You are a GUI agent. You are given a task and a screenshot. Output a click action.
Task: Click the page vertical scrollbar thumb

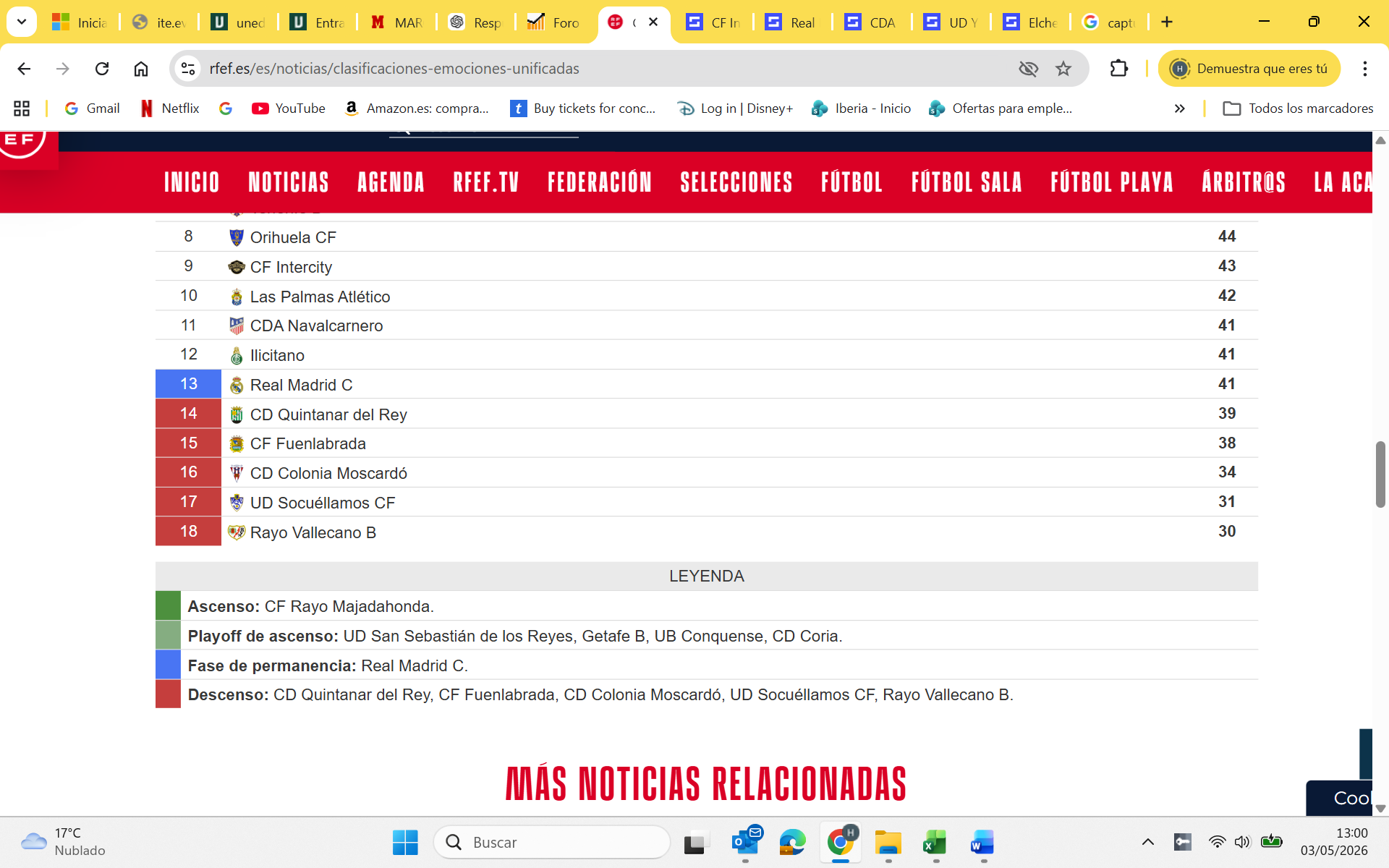(x=1380, y=474)
